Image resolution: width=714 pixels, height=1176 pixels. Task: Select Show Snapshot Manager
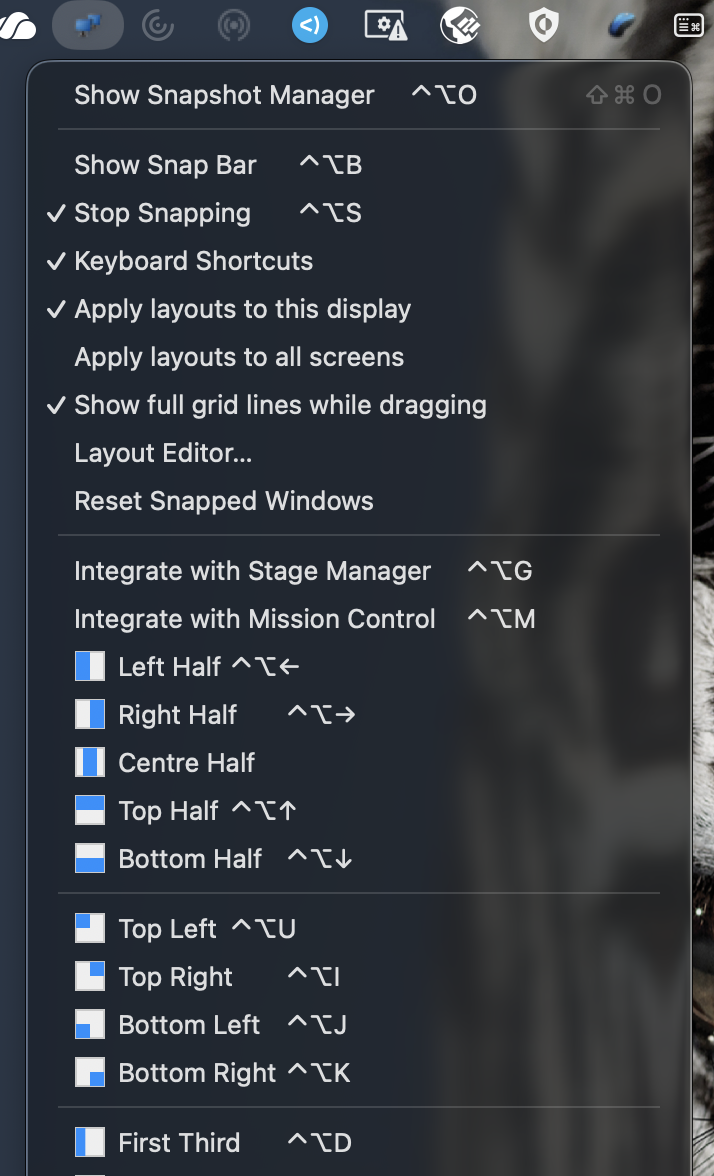223,95
